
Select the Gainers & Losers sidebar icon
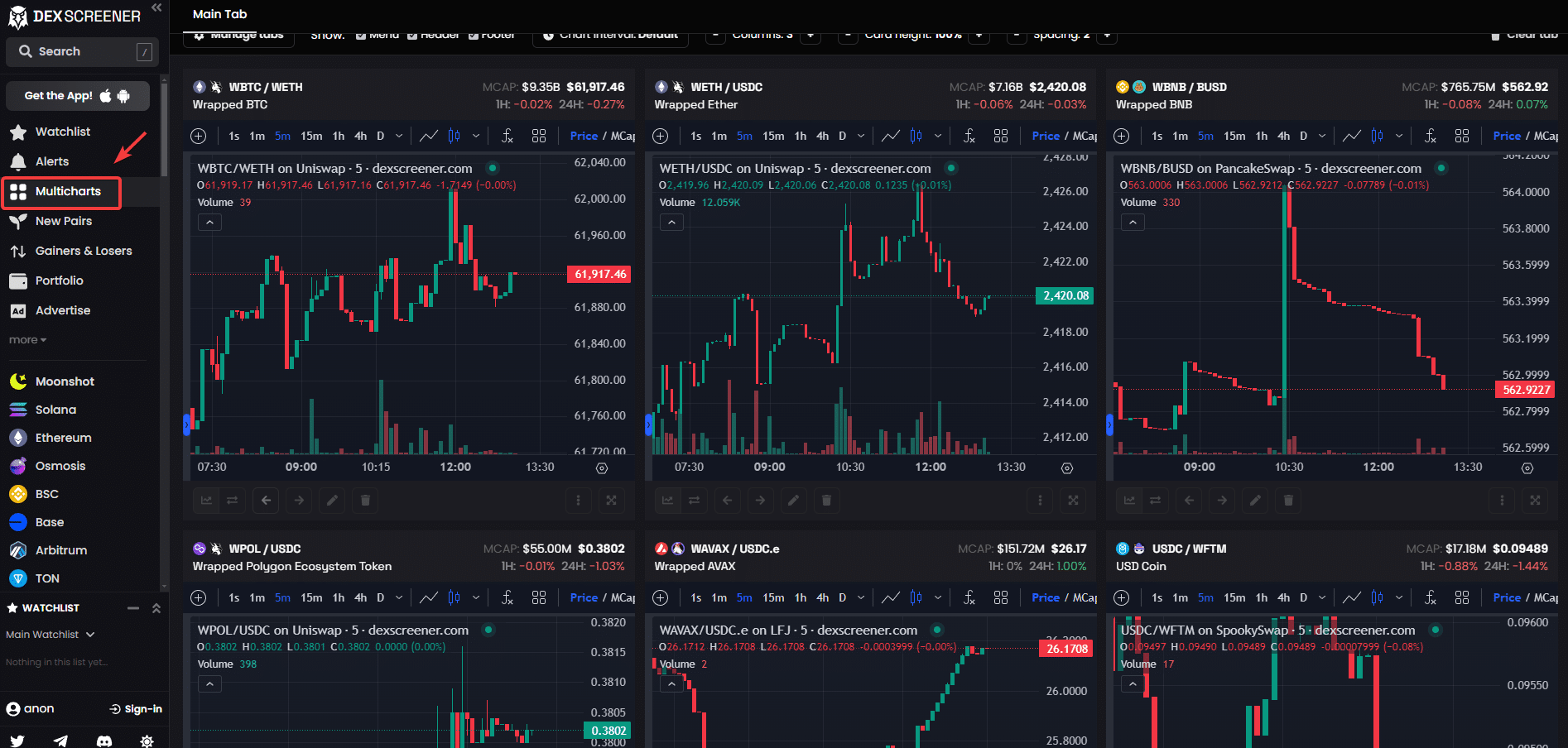(x=18, y=251)
